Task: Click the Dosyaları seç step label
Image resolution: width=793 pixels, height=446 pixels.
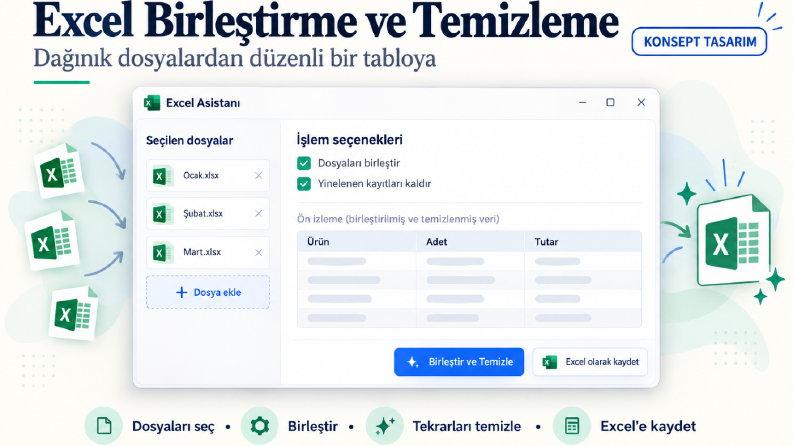Action: pyautogui.click(x=173, y=426)
